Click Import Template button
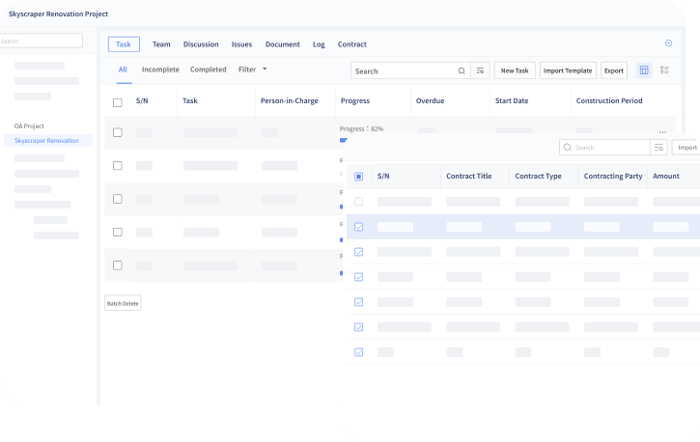This screenshot has width=700, height=442. point(568,71)
